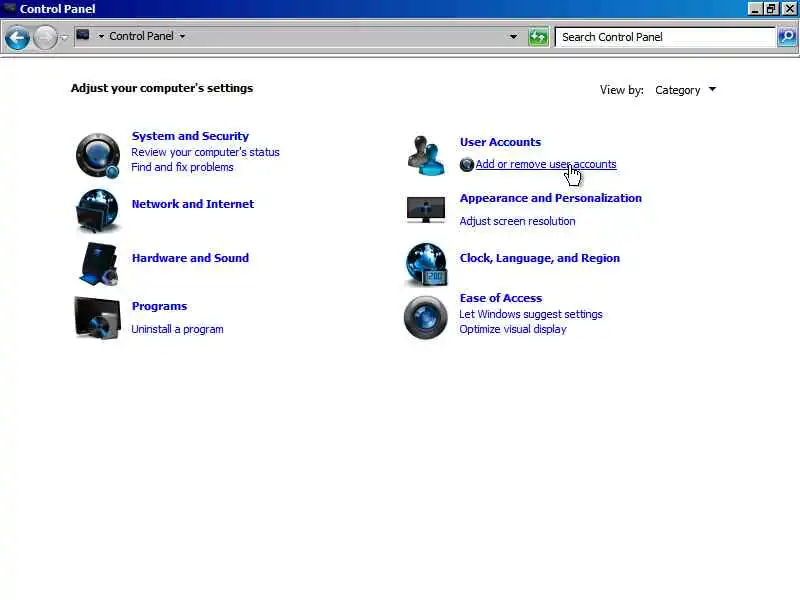Click the Hardware and Sound icon
The image size is (800, 600).
(x=98, y=264)
